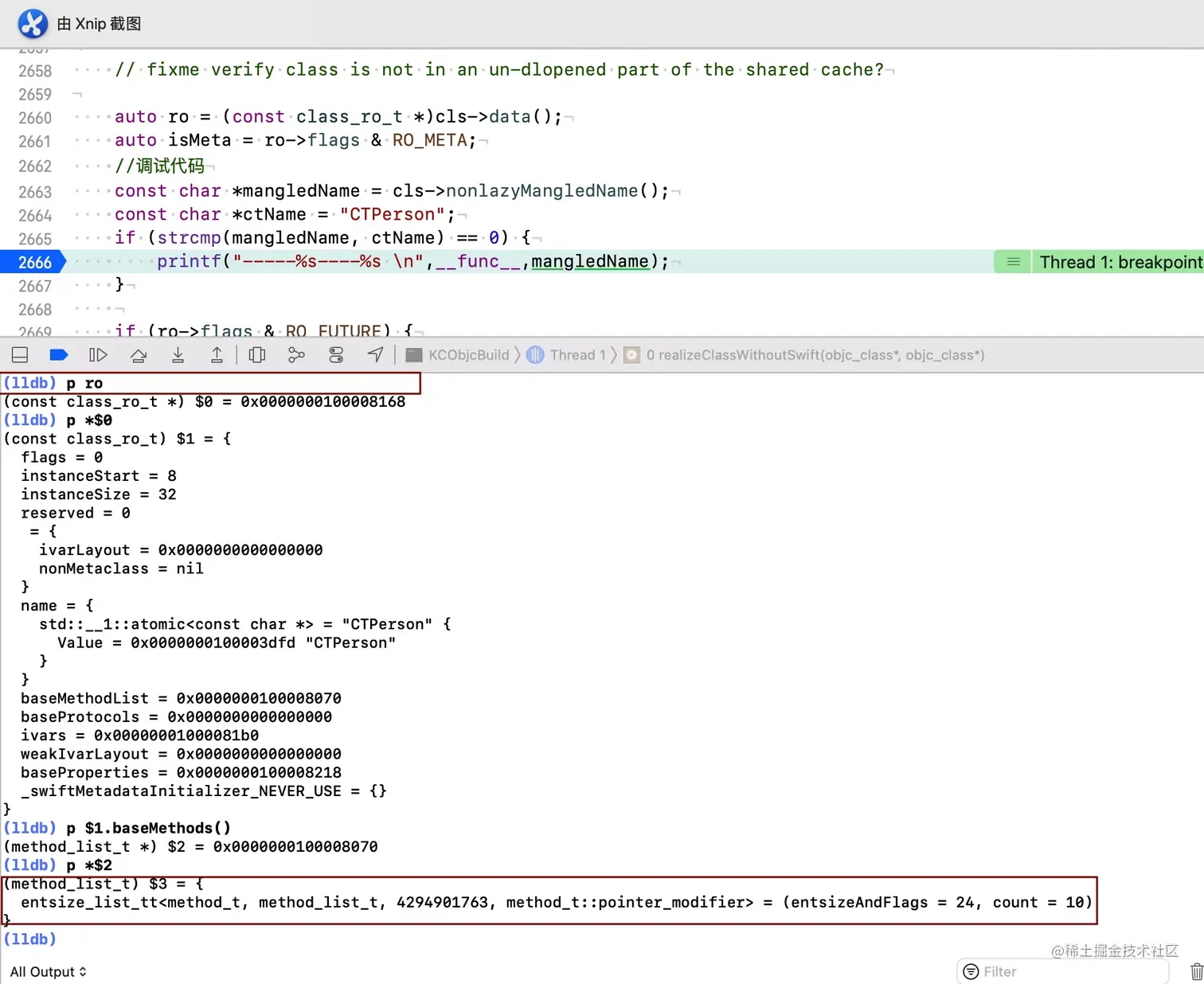Toggle the breakpoint on line 2666
Screen dimensions: 1204x984
33,261
